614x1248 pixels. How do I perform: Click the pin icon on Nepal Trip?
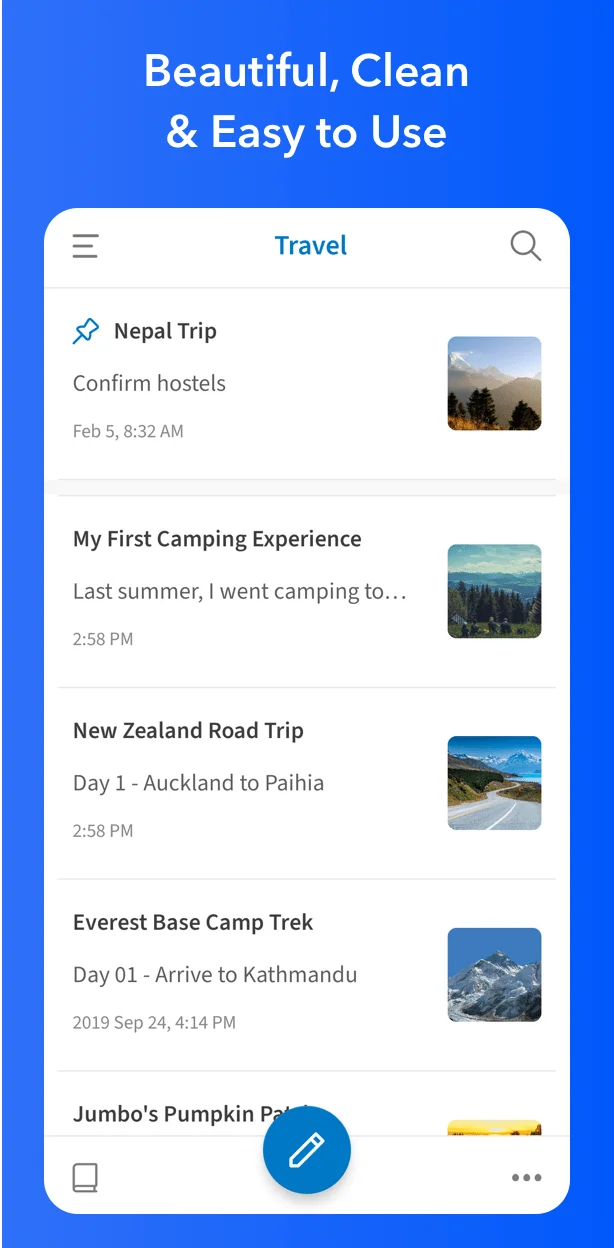pos(86,330)
